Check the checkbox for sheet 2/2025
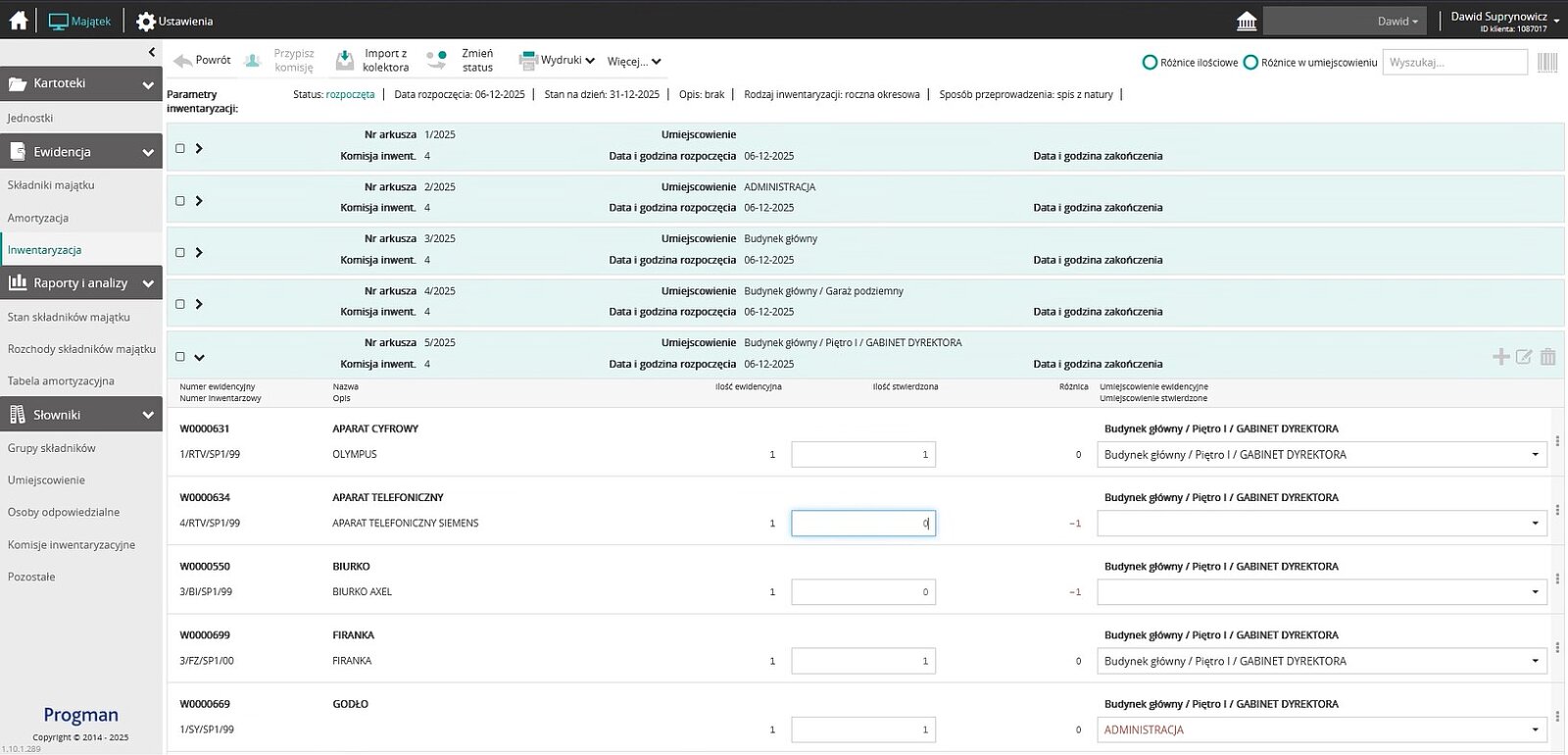1568x755 pixels. [180, 201]
